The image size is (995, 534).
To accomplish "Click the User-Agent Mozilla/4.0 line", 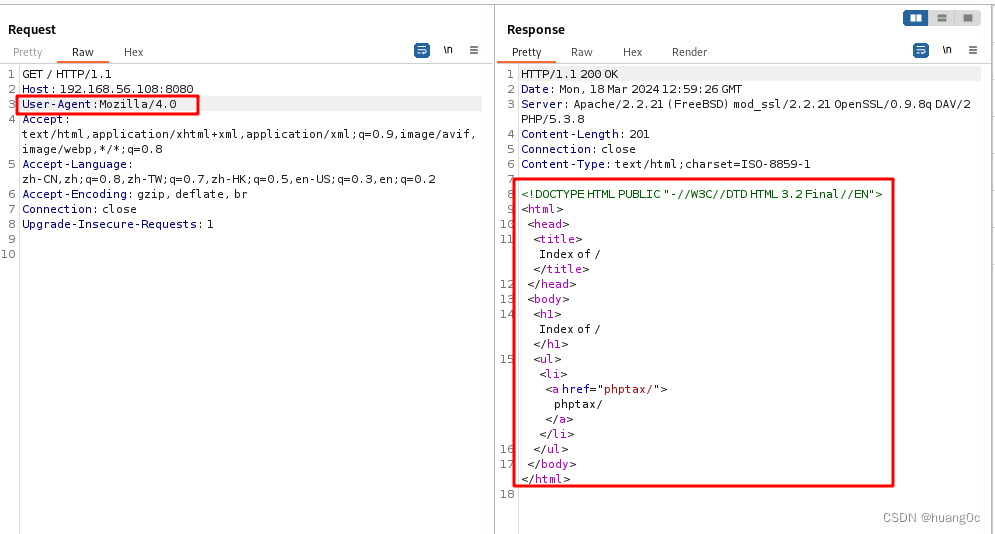I will click(100, 104).
